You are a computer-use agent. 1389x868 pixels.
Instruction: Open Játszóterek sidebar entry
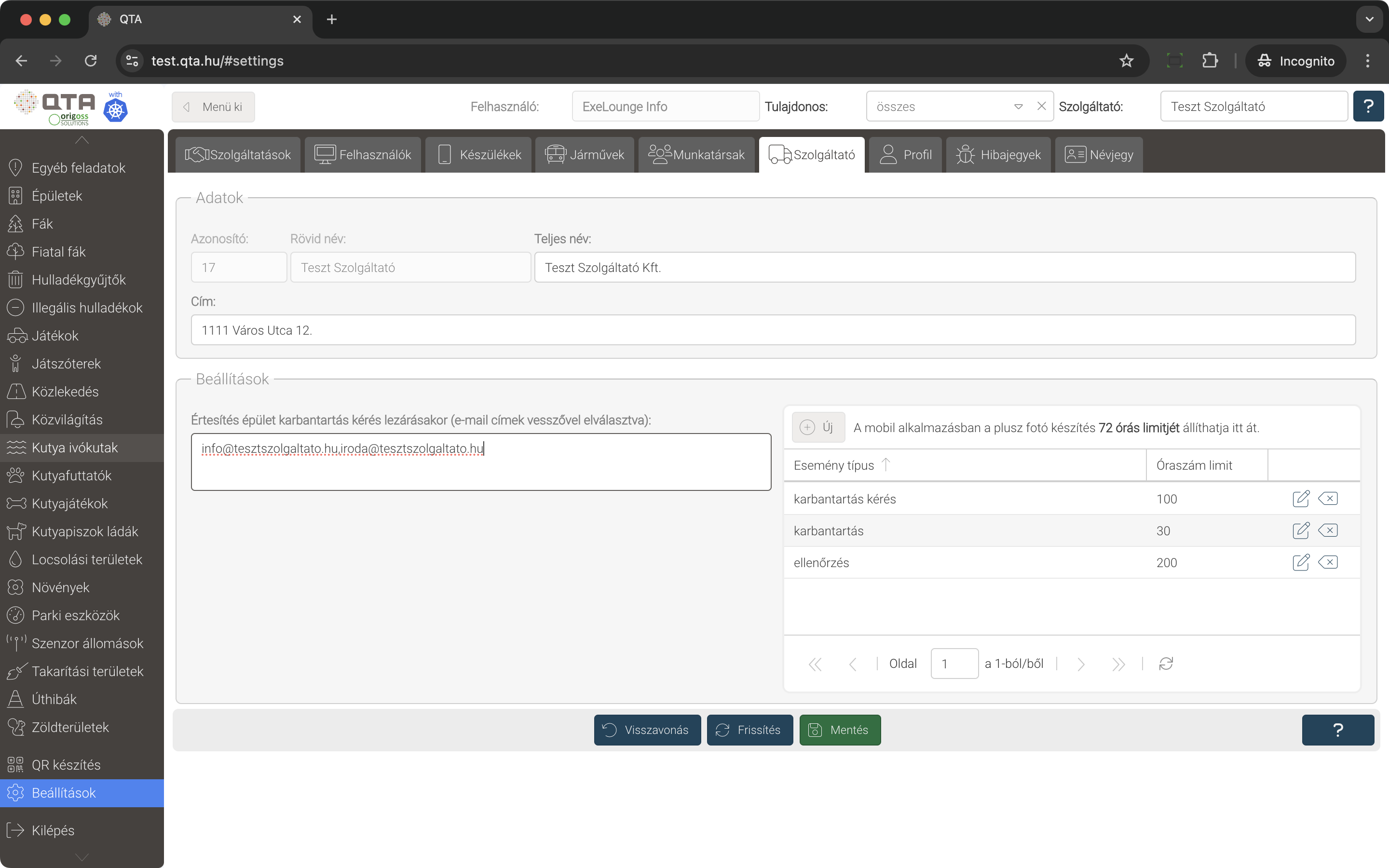pos(82,364)
